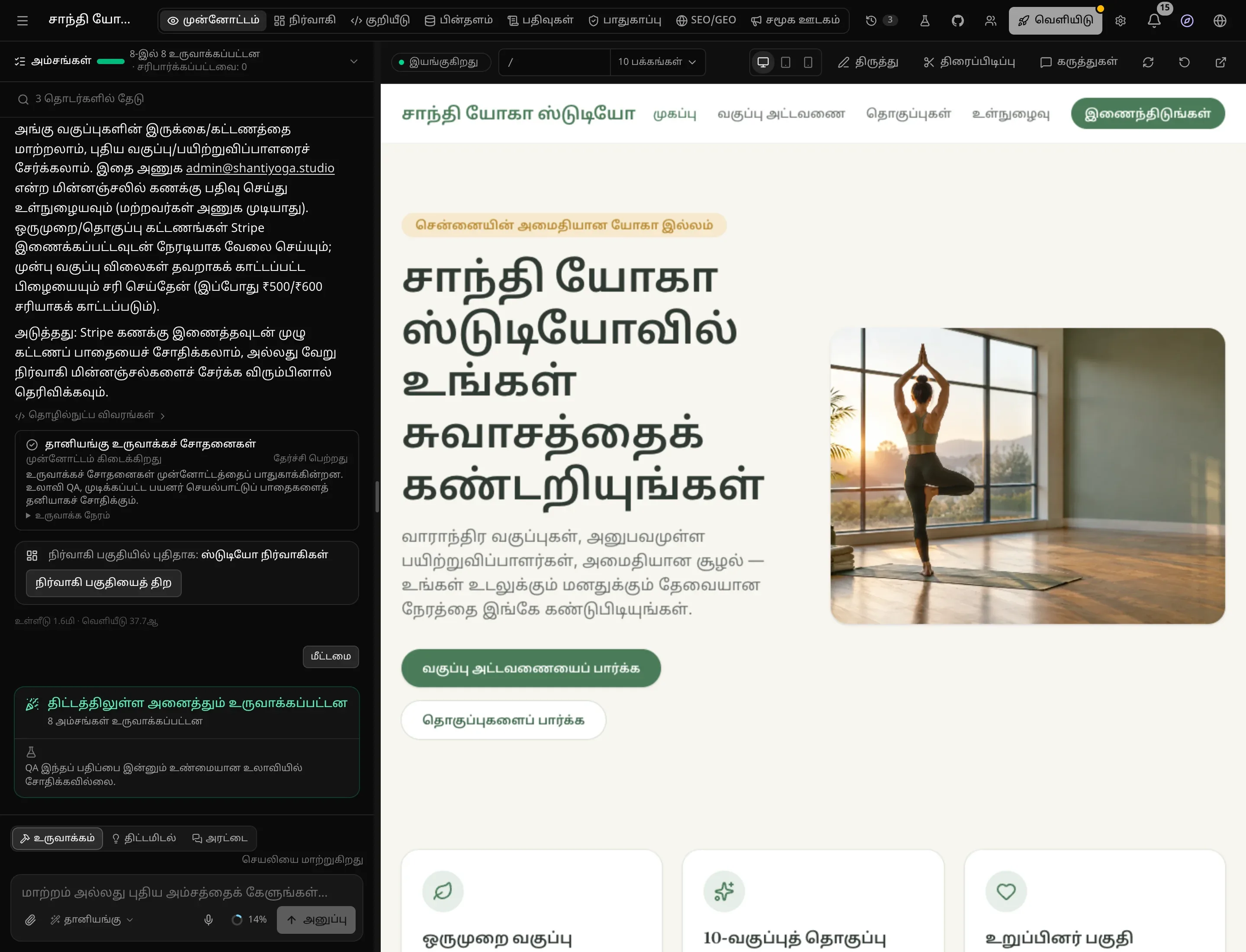Screen dimensions: 1246x952
Task: Click the 14% usage ring indicator
Action: [237, 920]
